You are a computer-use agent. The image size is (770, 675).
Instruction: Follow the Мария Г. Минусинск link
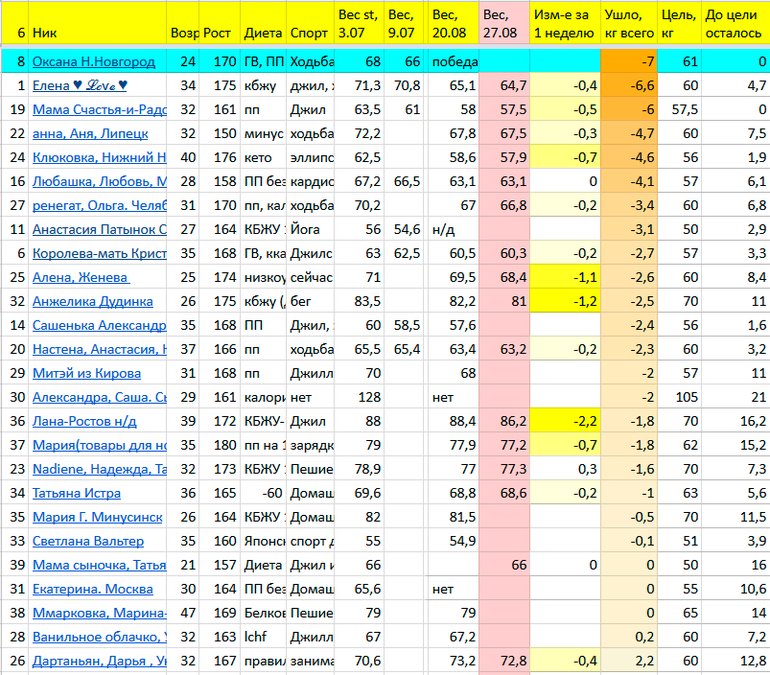pos(96,517)
